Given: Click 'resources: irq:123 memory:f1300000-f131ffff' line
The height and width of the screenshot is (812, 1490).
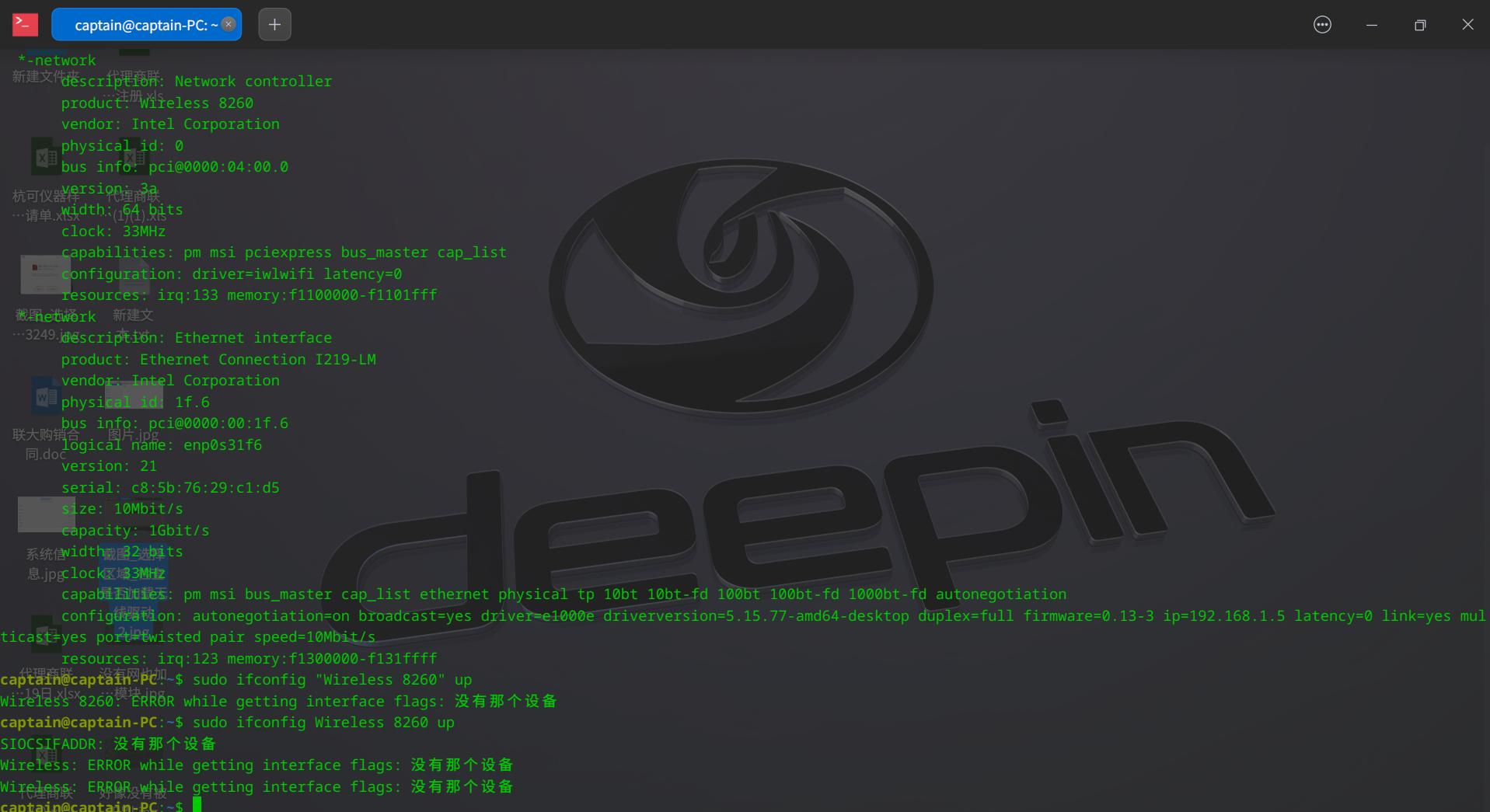Looking at the screenshot, I should [x=249, y=659].
